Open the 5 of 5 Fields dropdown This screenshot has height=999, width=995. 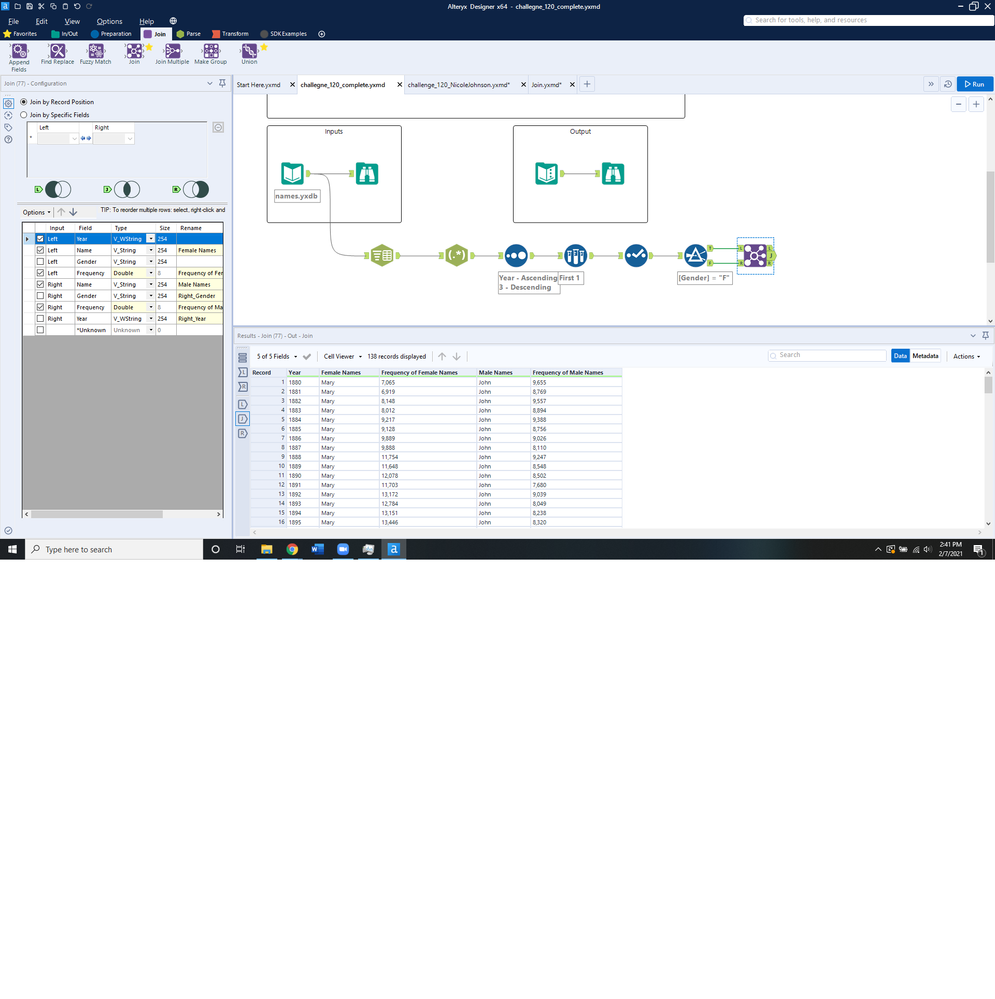click(x=276, y=357)
